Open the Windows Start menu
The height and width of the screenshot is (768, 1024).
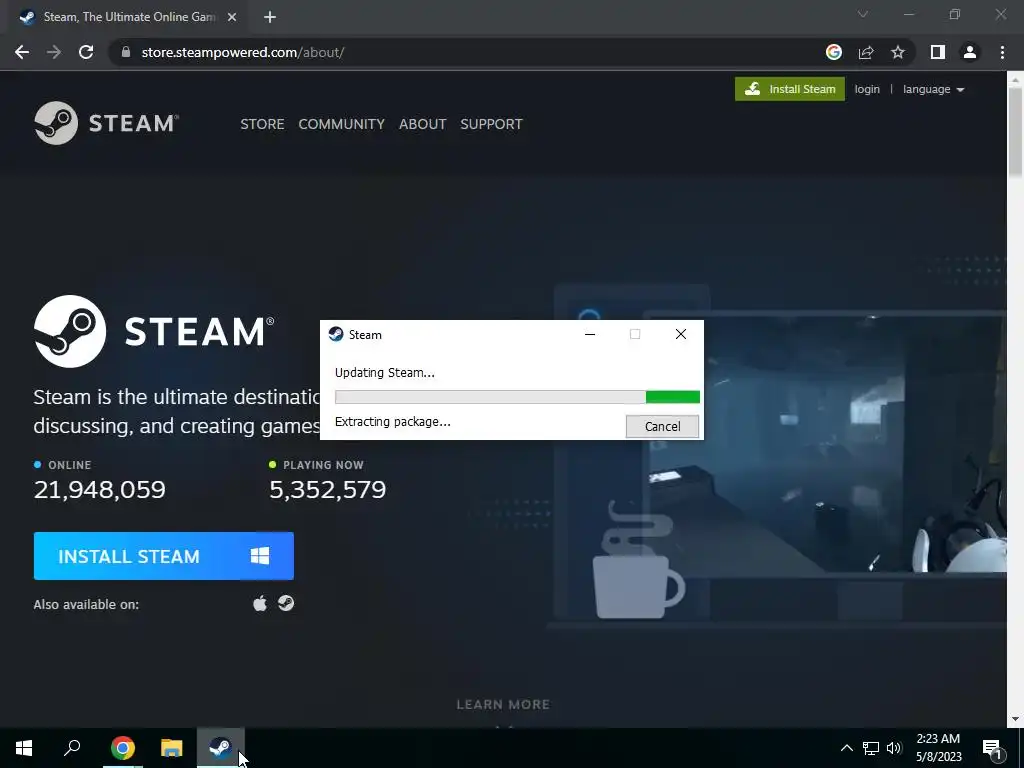click(24, 748)
